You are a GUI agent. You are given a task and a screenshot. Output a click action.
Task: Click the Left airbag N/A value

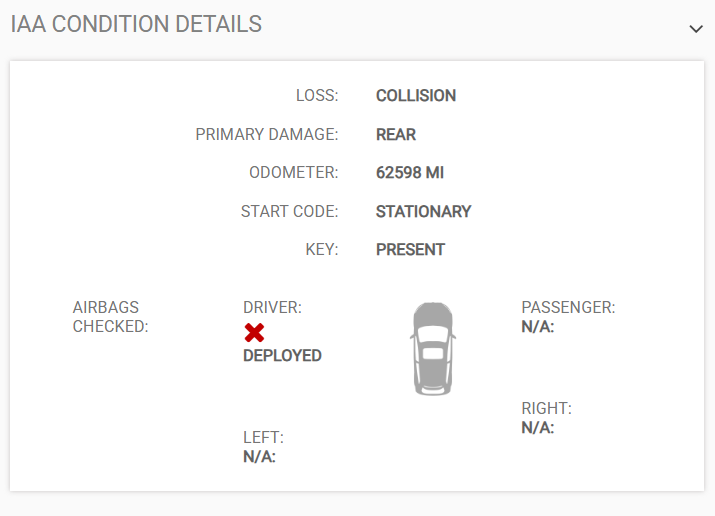tap(259, 457)
